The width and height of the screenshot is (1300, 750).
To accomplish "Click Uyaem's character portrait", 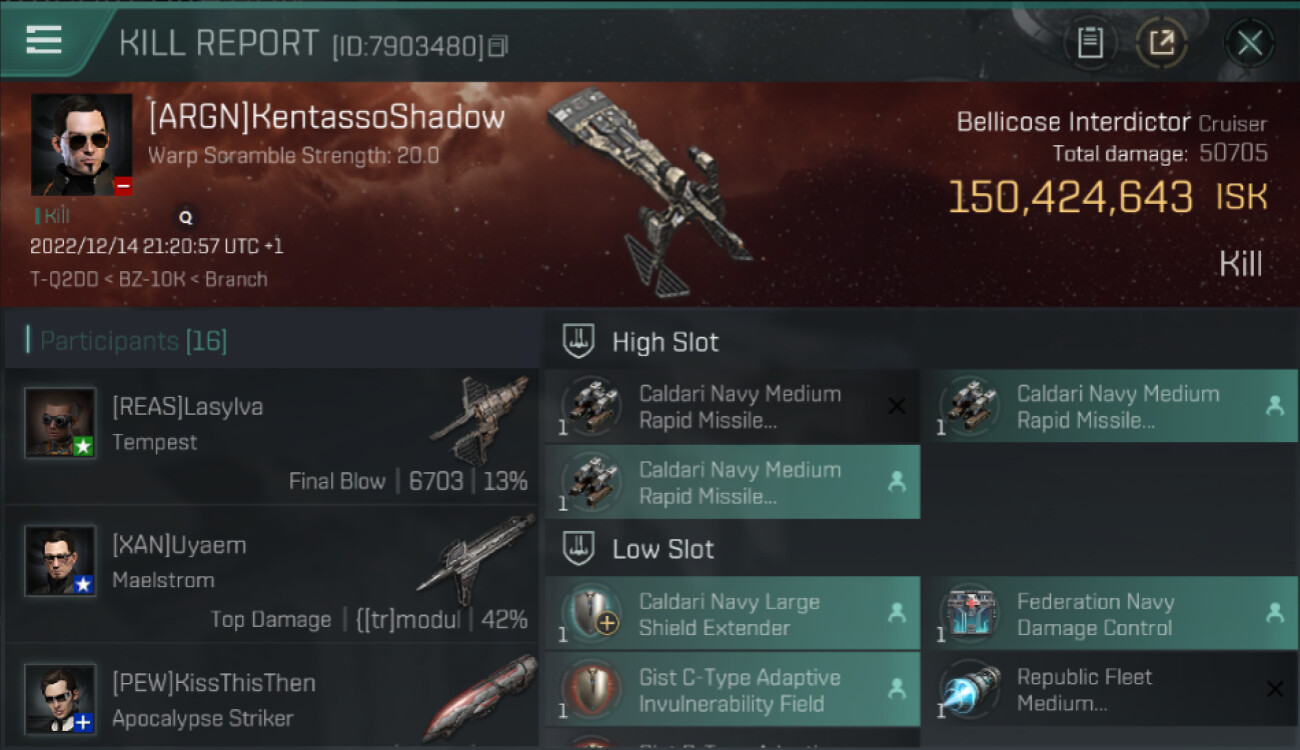I will (x=60, y=561).
